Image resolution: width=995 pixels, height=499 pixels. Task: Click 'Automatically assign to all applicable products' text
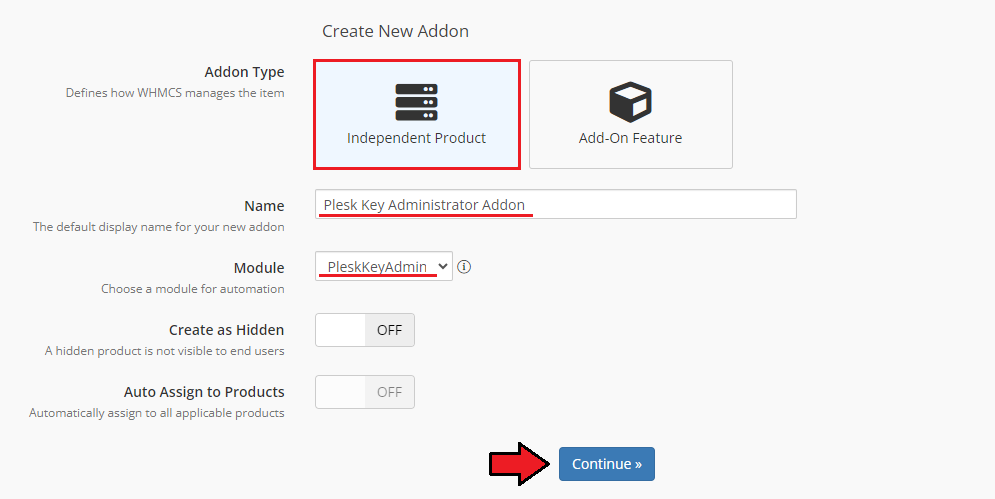point(157,413)
